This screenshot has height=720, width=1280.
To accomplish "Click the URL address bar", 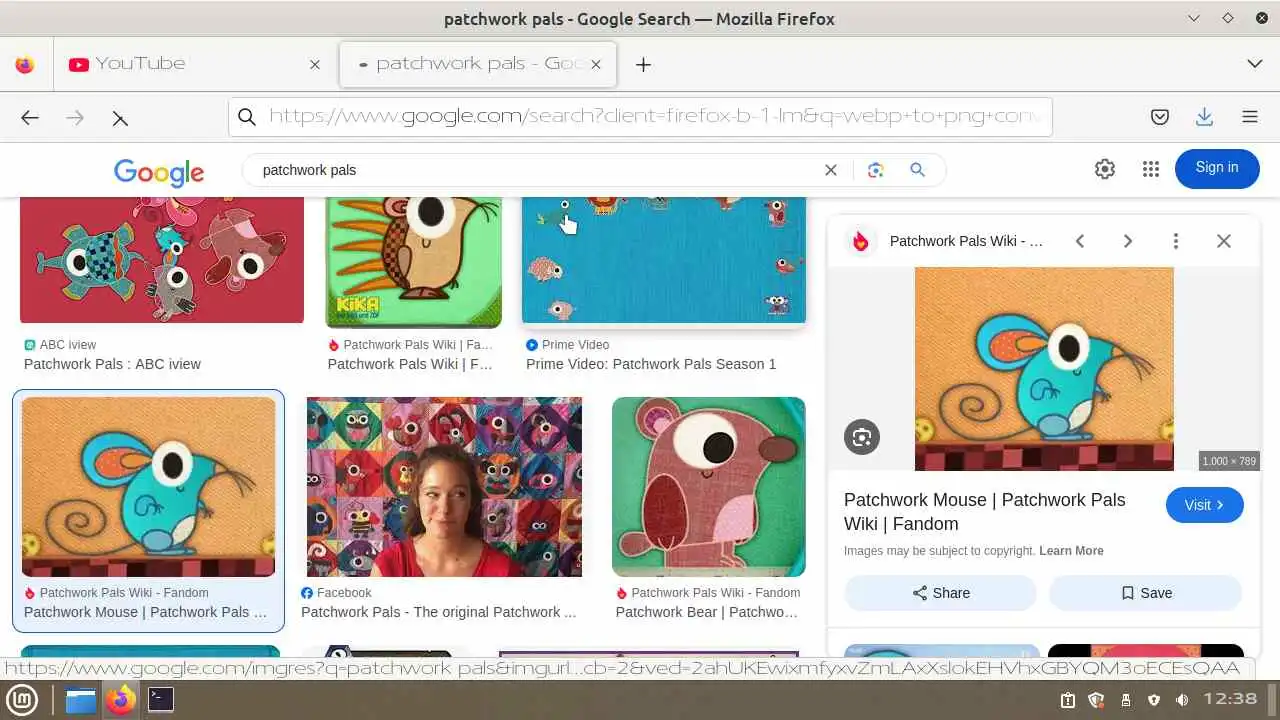I will pyautogui.click(x=640, y=117).
